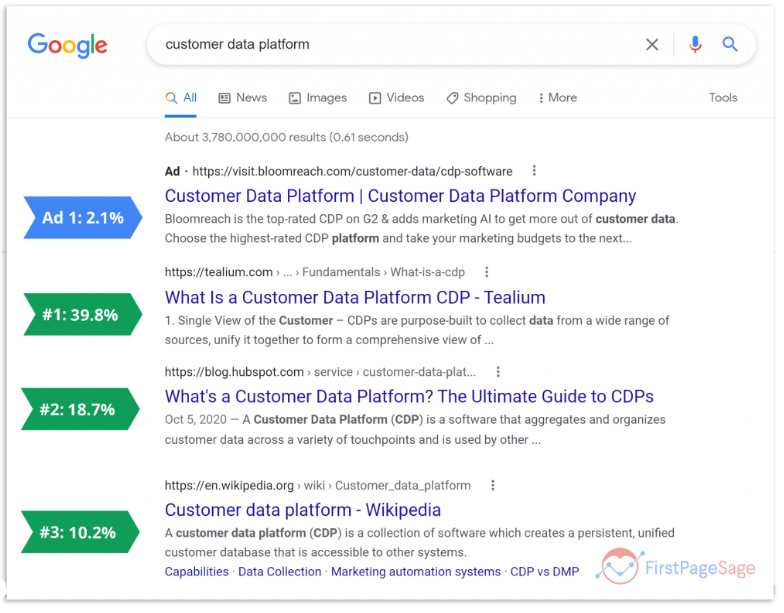
Task: Clear the search box text
Action: pyautogui.click(x=652, y=44)
